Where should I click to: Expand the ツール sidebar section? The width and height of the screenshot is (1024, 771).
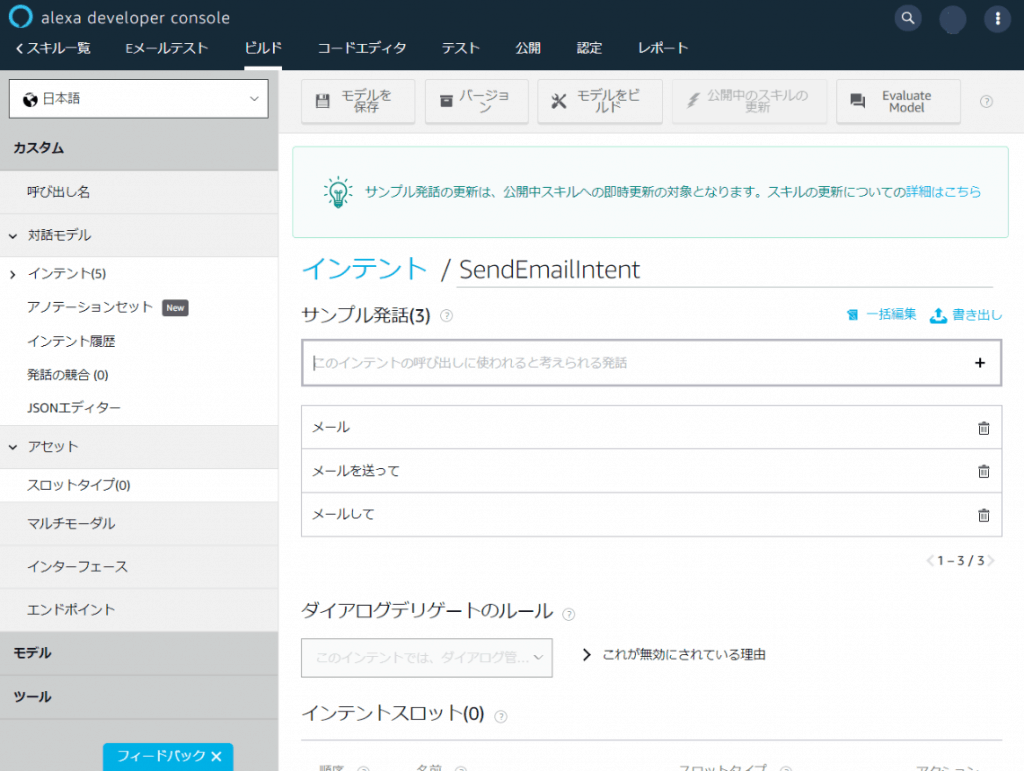[x=139, y=697]
